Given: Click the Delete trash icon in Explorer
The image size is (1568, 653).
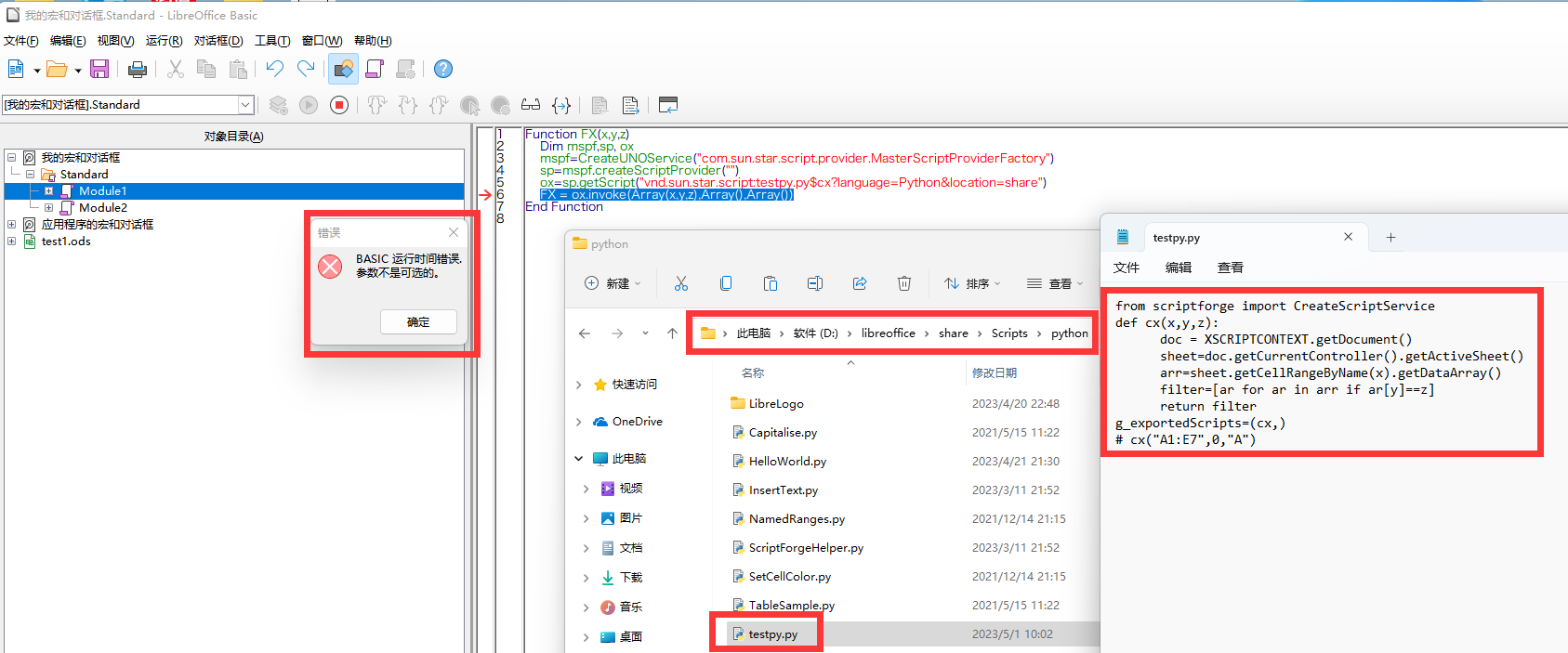Looking at the screenshot, I should point(904,283).
